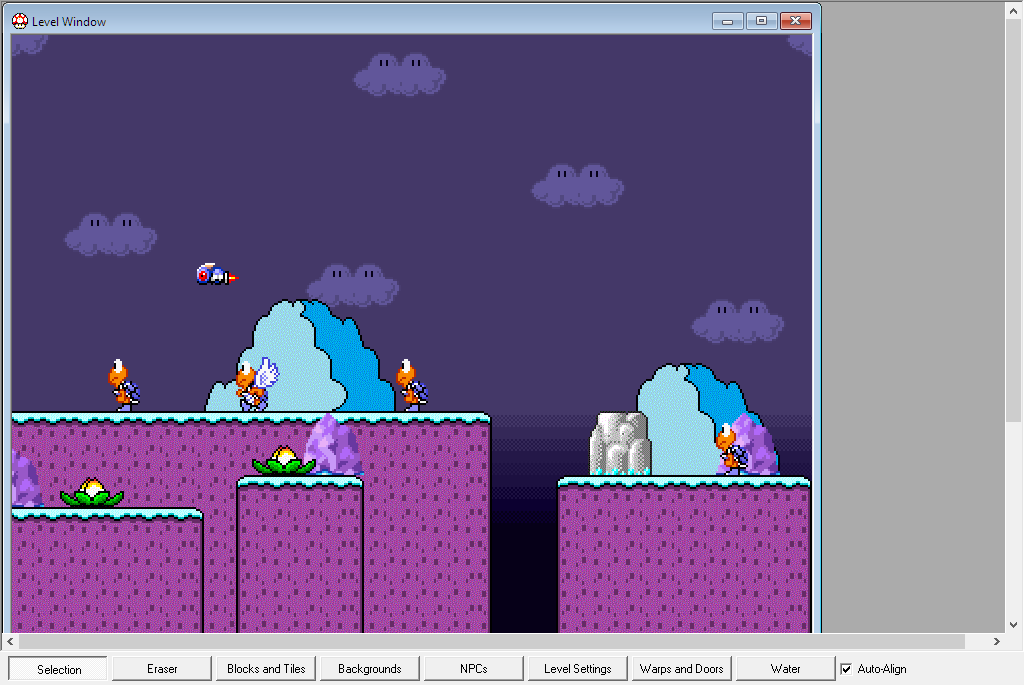This screenshot has width=1024, height=685.
Task: Click the vertical scrollbar down arrow
Action: click(x=1014, y=625)
